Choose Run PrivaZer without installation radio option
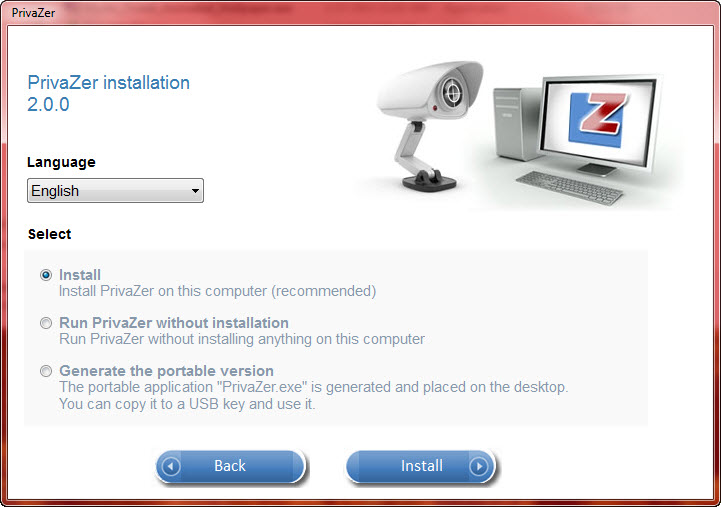721x507 pixels. coord(46,323)
